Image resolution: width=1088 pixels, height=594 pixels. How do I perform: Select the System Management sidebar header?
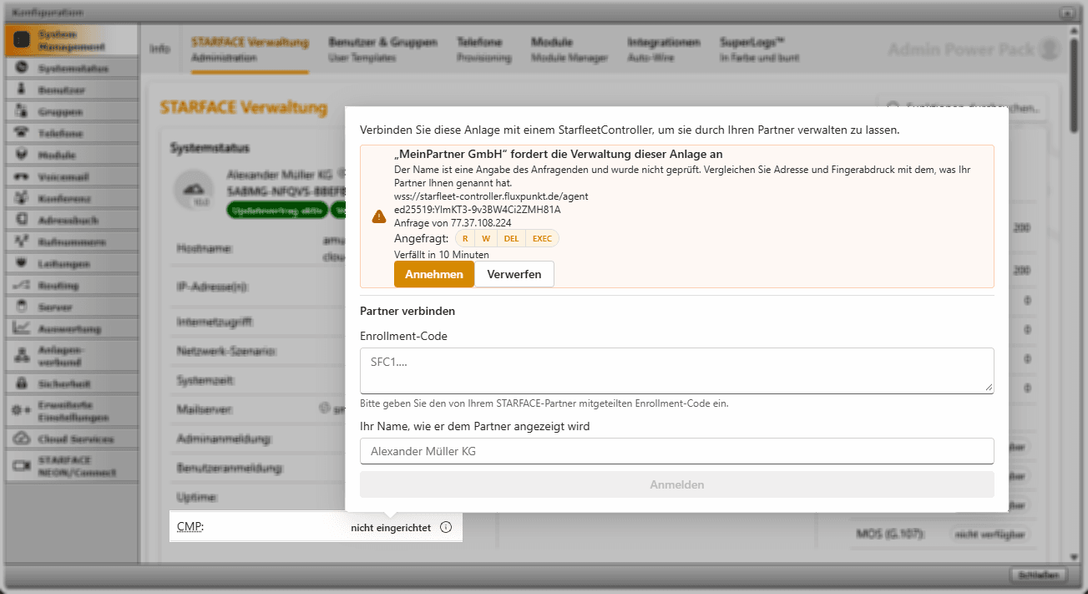[x=71, y=40]
